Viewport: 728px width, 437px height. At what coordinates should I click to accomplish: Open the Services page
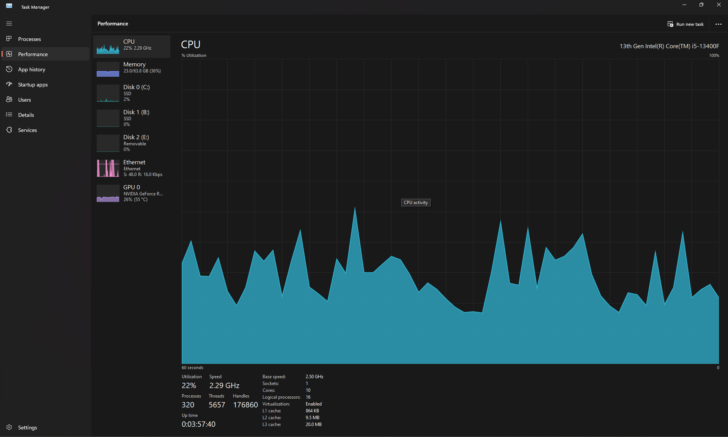coord(27,130)
